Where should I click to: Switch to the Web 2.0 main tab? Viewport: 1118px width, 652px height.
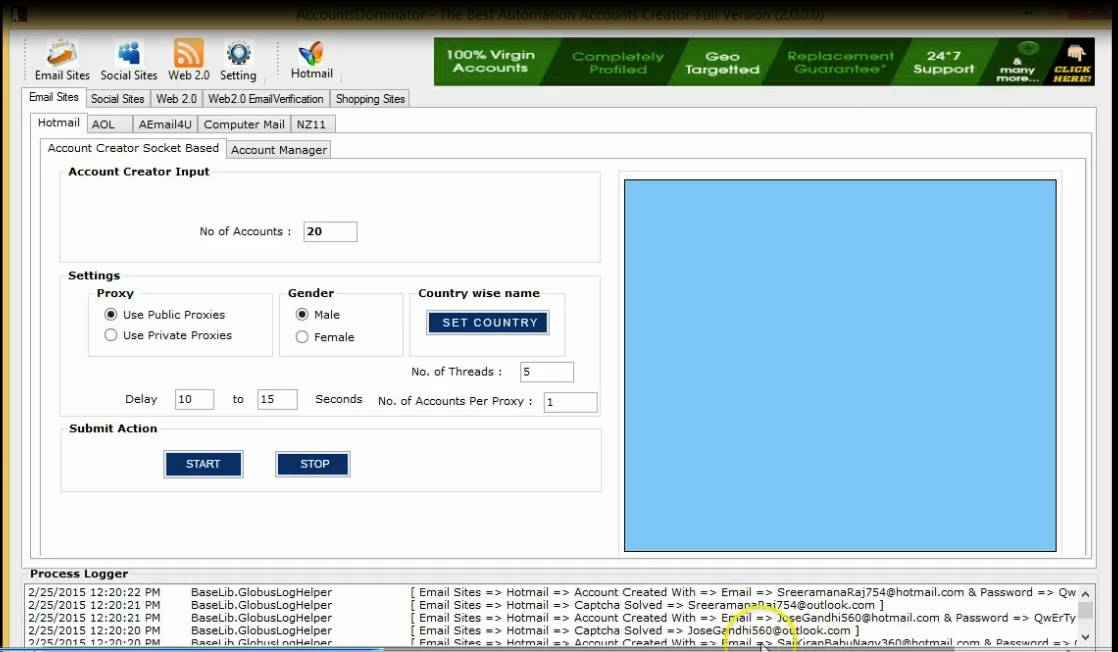click(x=176, y=99)
